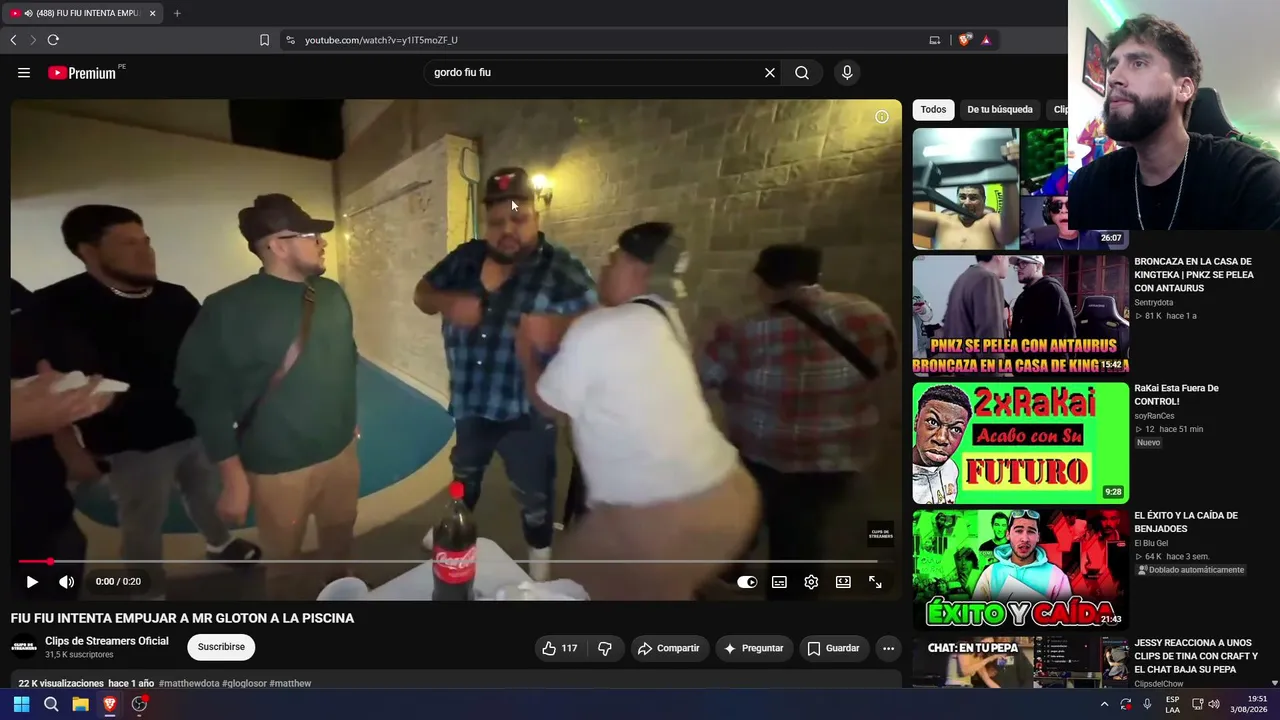1280x720 pixels.
Task: Open Clips de Streamers Oficial channel avatar
Action: [x=24, y=647]
